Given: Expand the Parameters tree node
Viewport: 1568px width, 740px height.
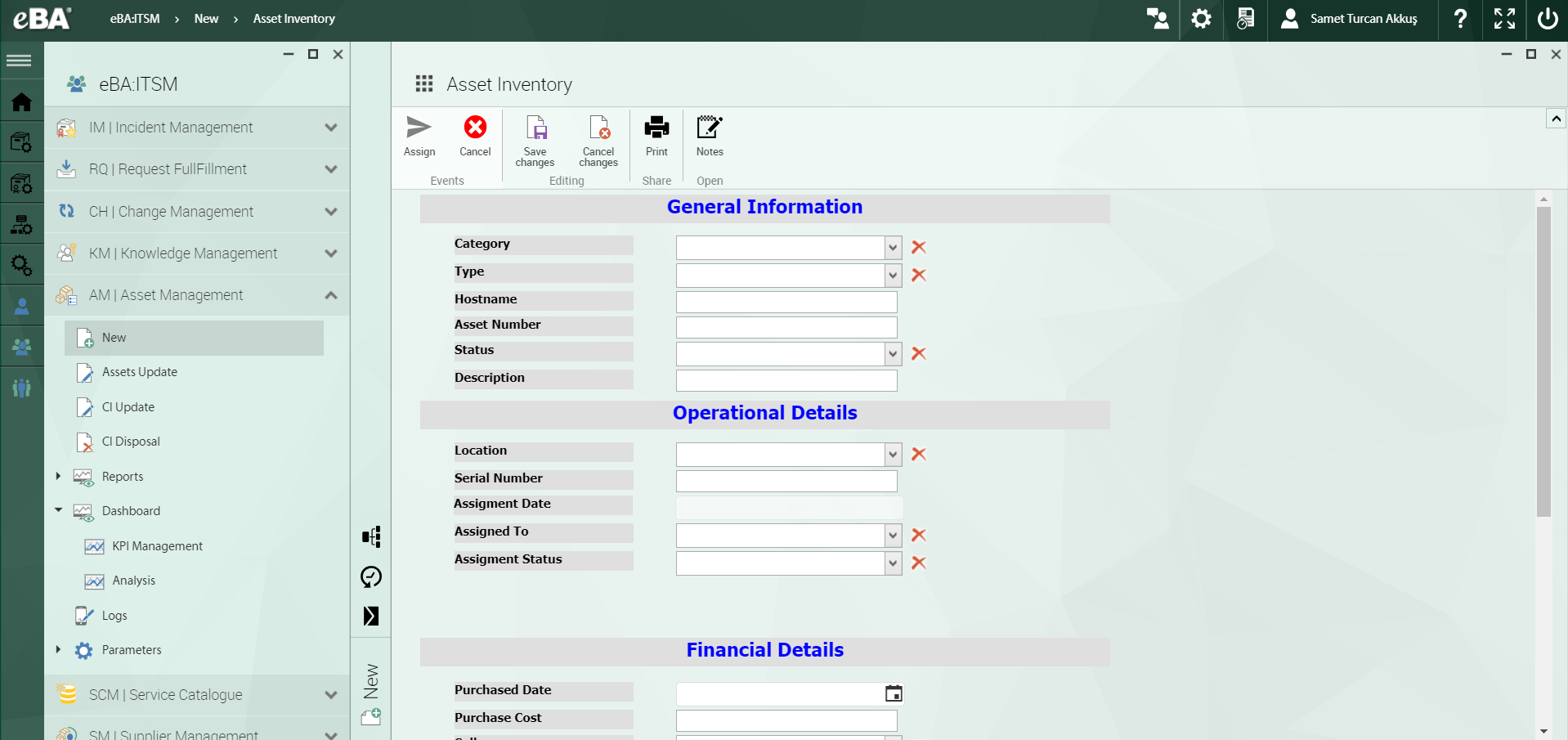Looking at the screenshot, I should [58, 649].
